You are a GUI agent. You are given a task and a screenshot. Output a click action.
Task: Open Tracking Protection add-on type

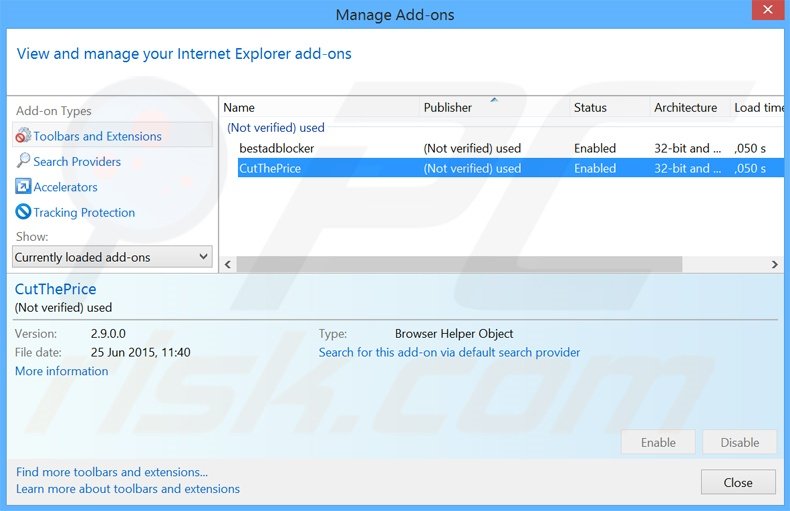[x=84, y=213]
